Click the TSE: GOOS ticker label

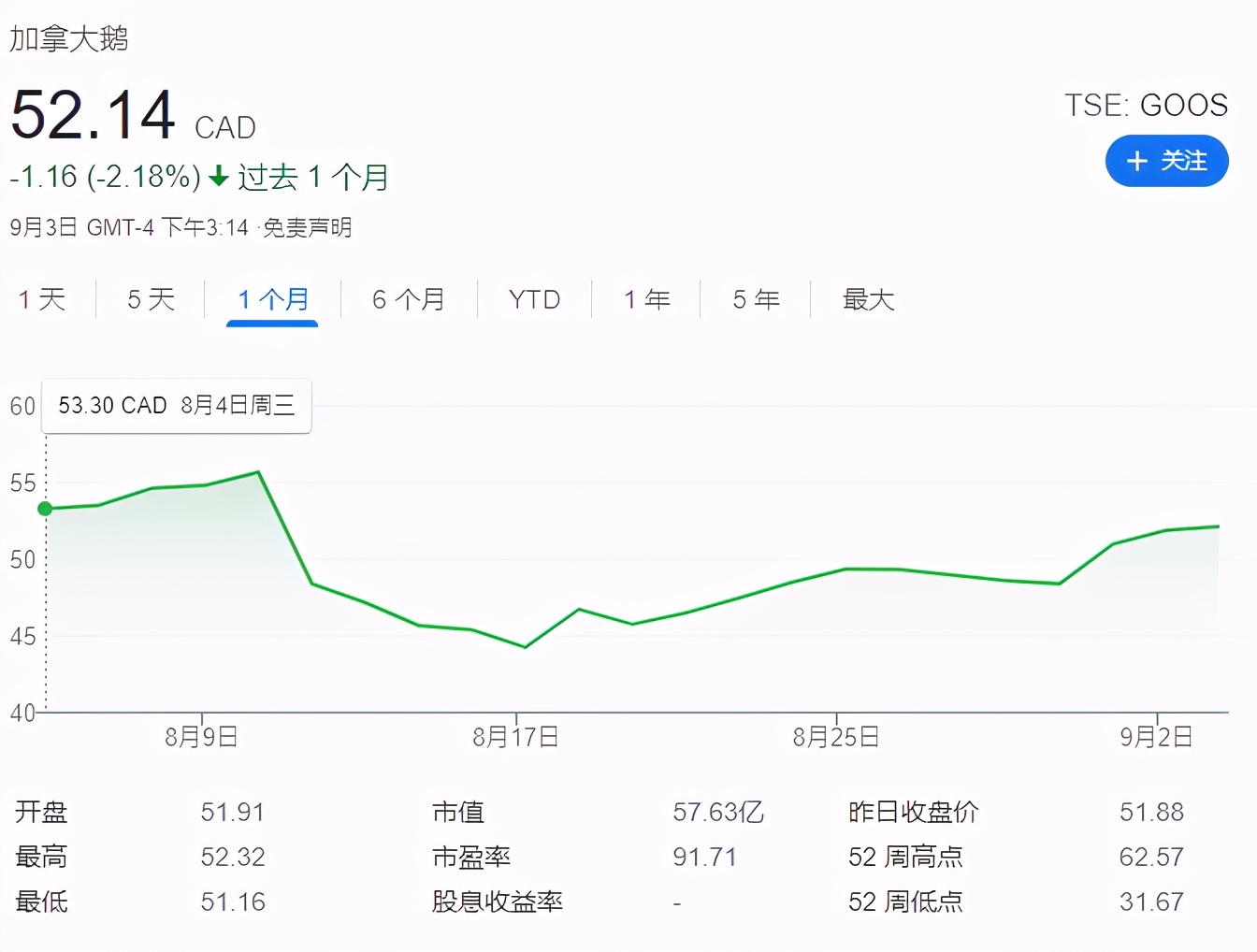coord(1146,105)
